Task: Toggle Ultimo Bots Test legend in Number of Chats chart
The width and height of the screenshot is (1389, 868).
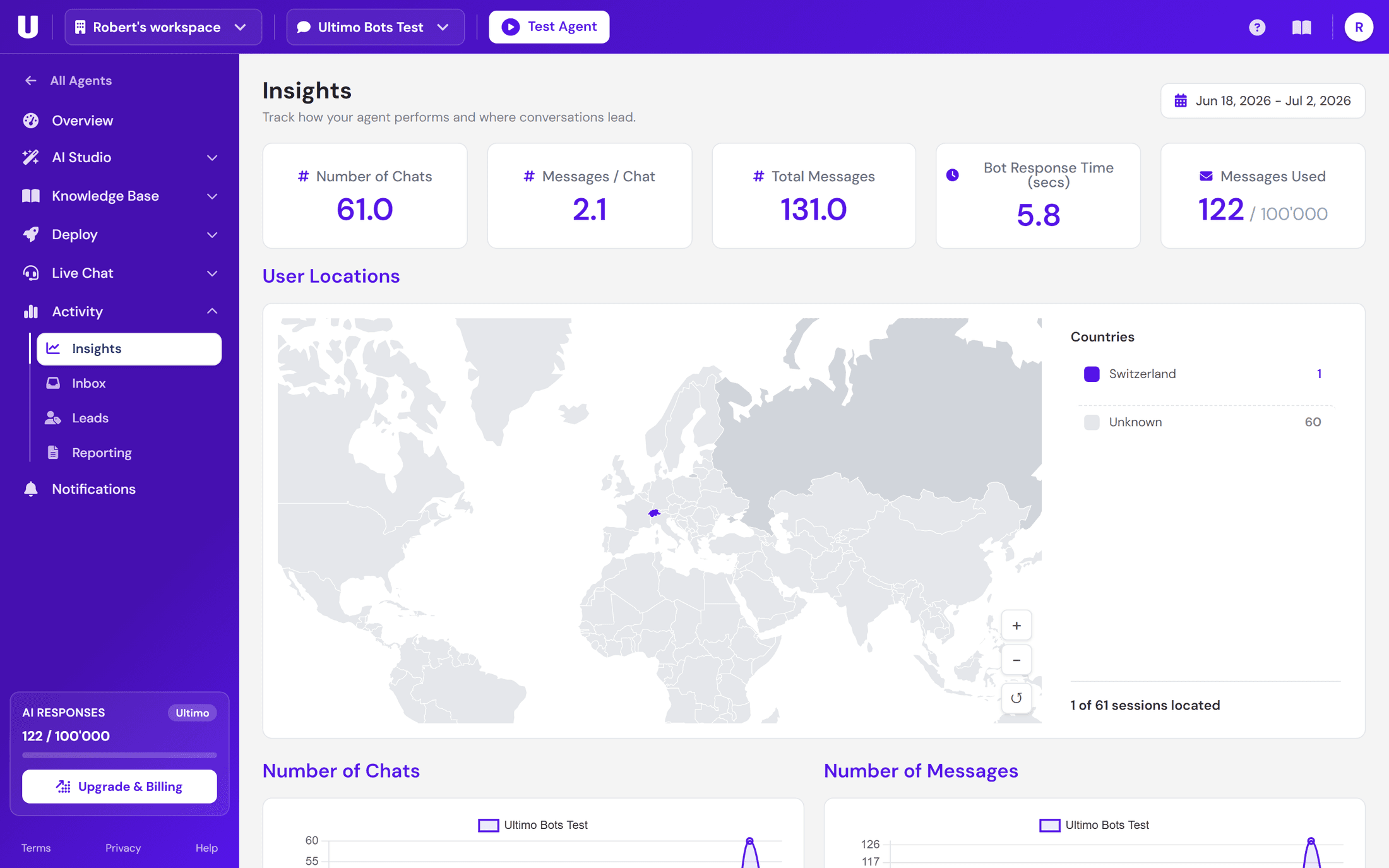Action: 533,825
